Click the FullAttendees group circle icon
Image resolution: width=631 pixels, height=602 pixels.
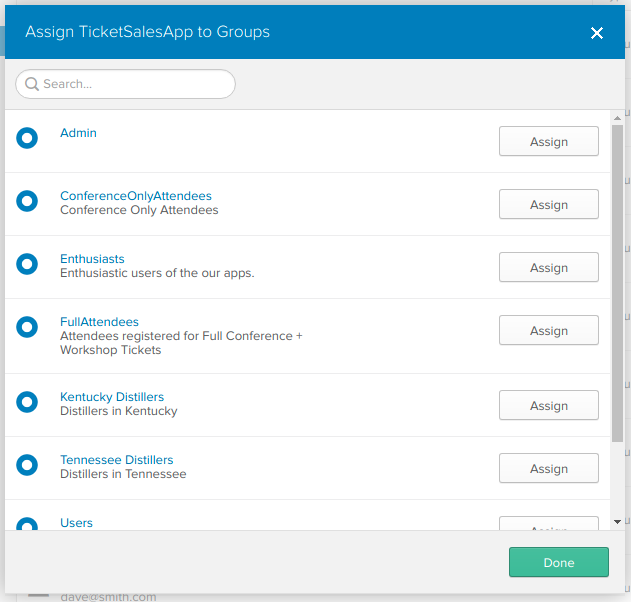[x=27, y=327]
